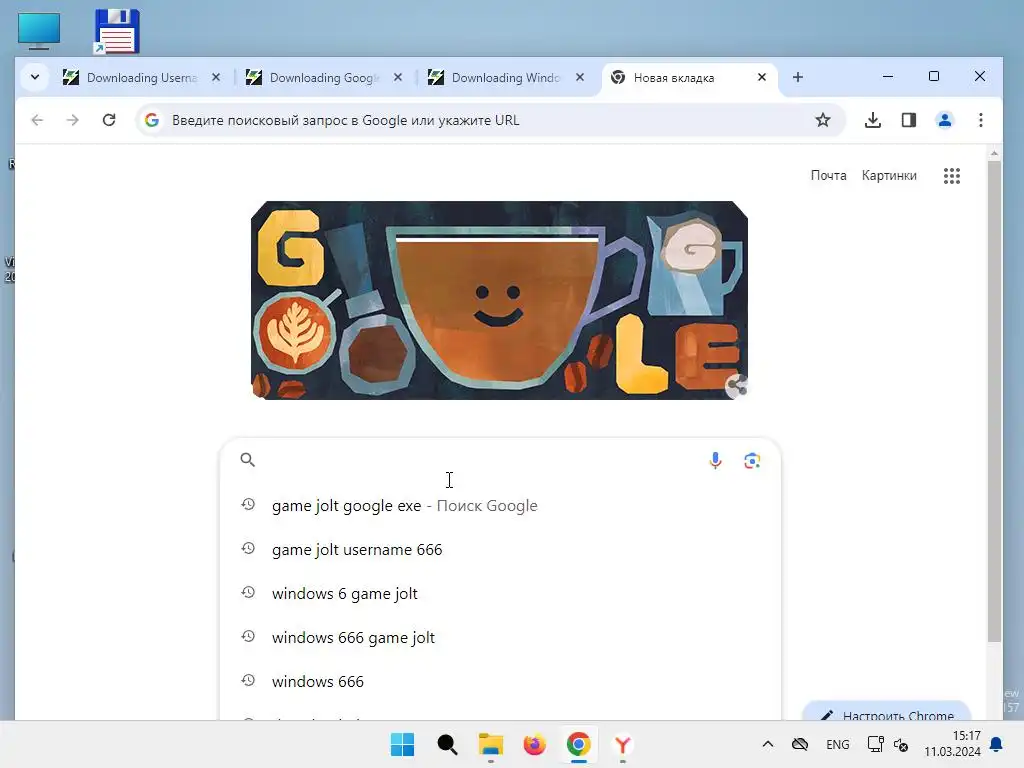Screen dimensions: 1024x768
Task: Click the search magnifier in the Google box
Action: pos(248,460)
